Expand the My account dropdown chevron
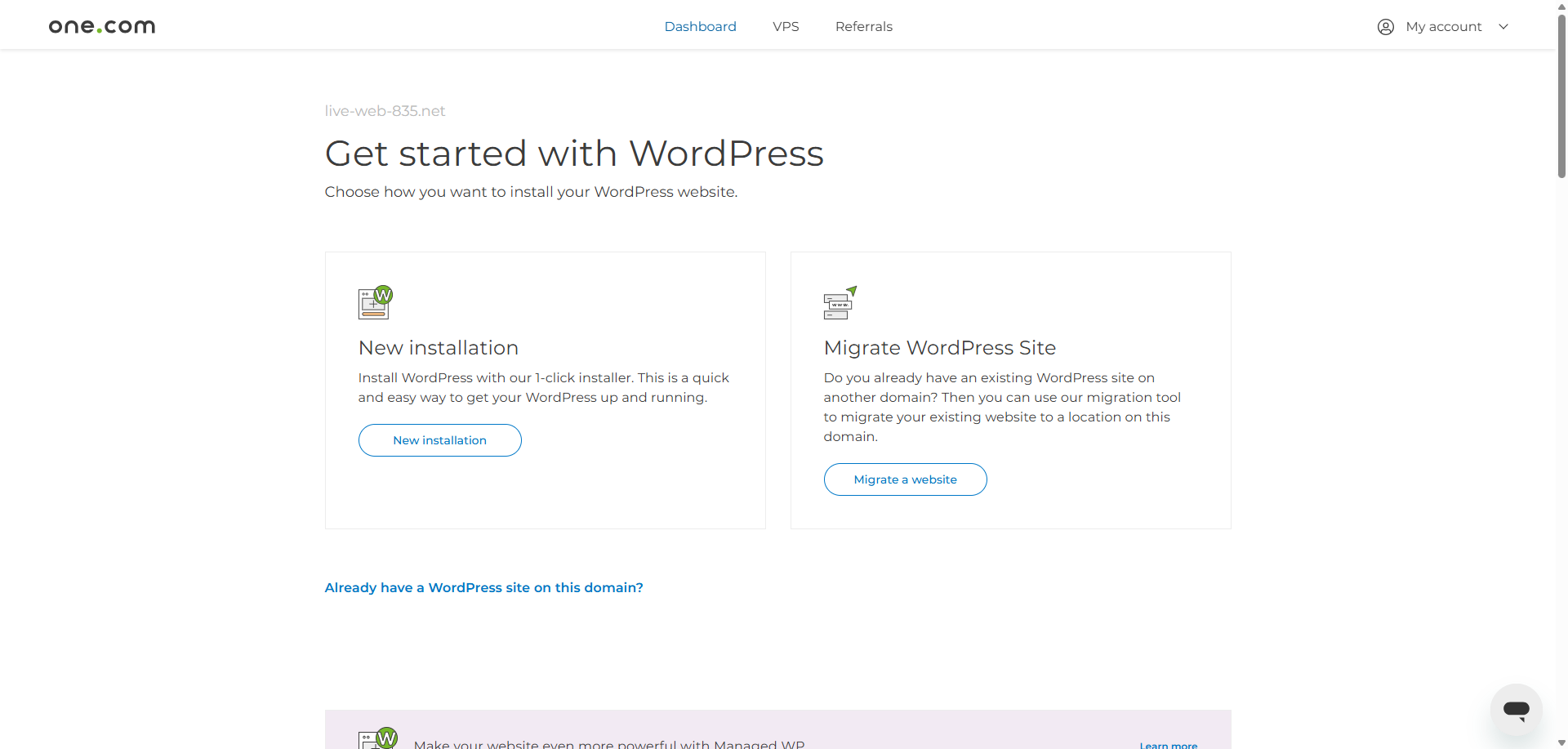Viewport: 1568px width, 749px height. [1503, 27]
